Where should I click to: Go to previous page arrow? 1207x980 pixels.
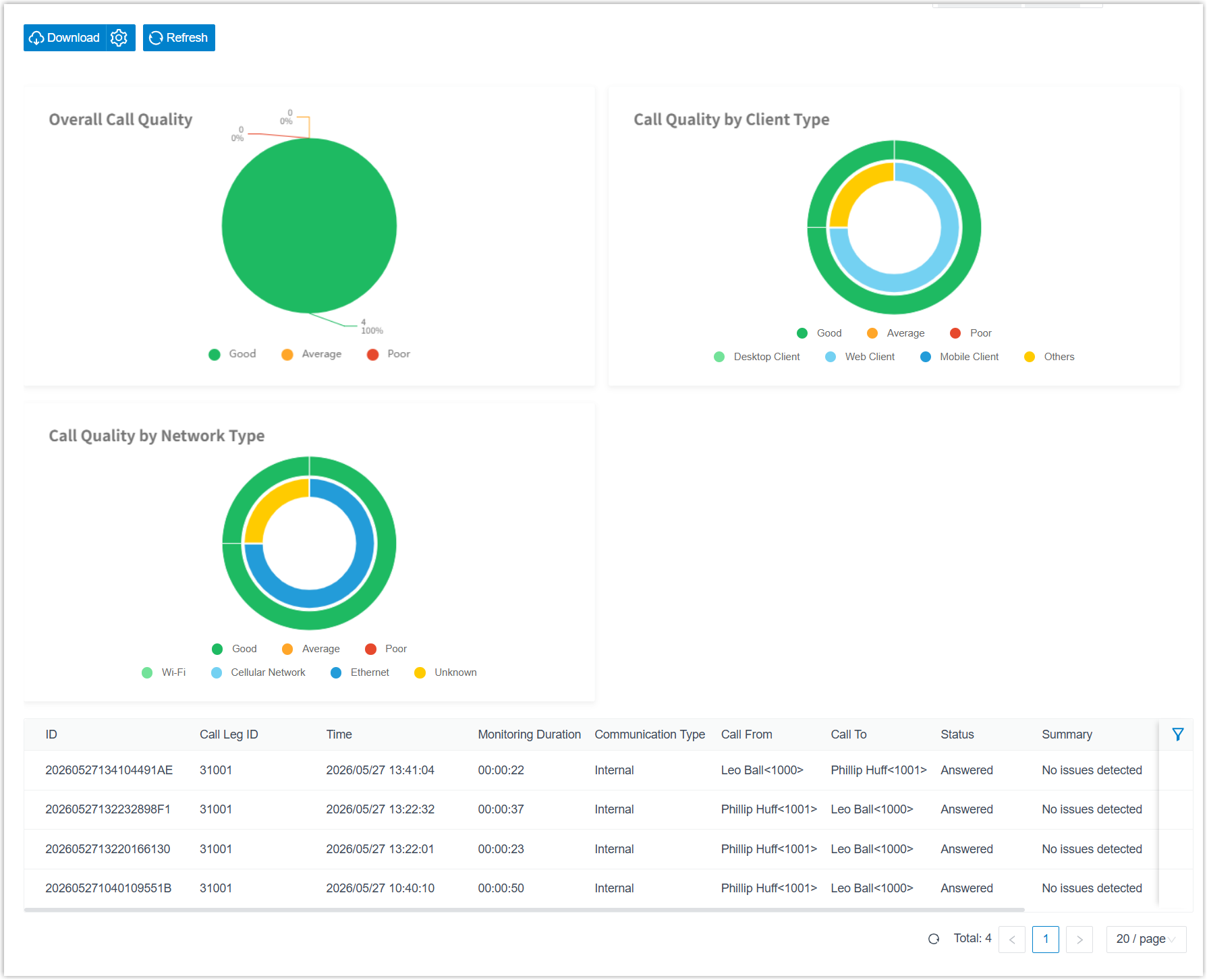[x=1012, y=940]
